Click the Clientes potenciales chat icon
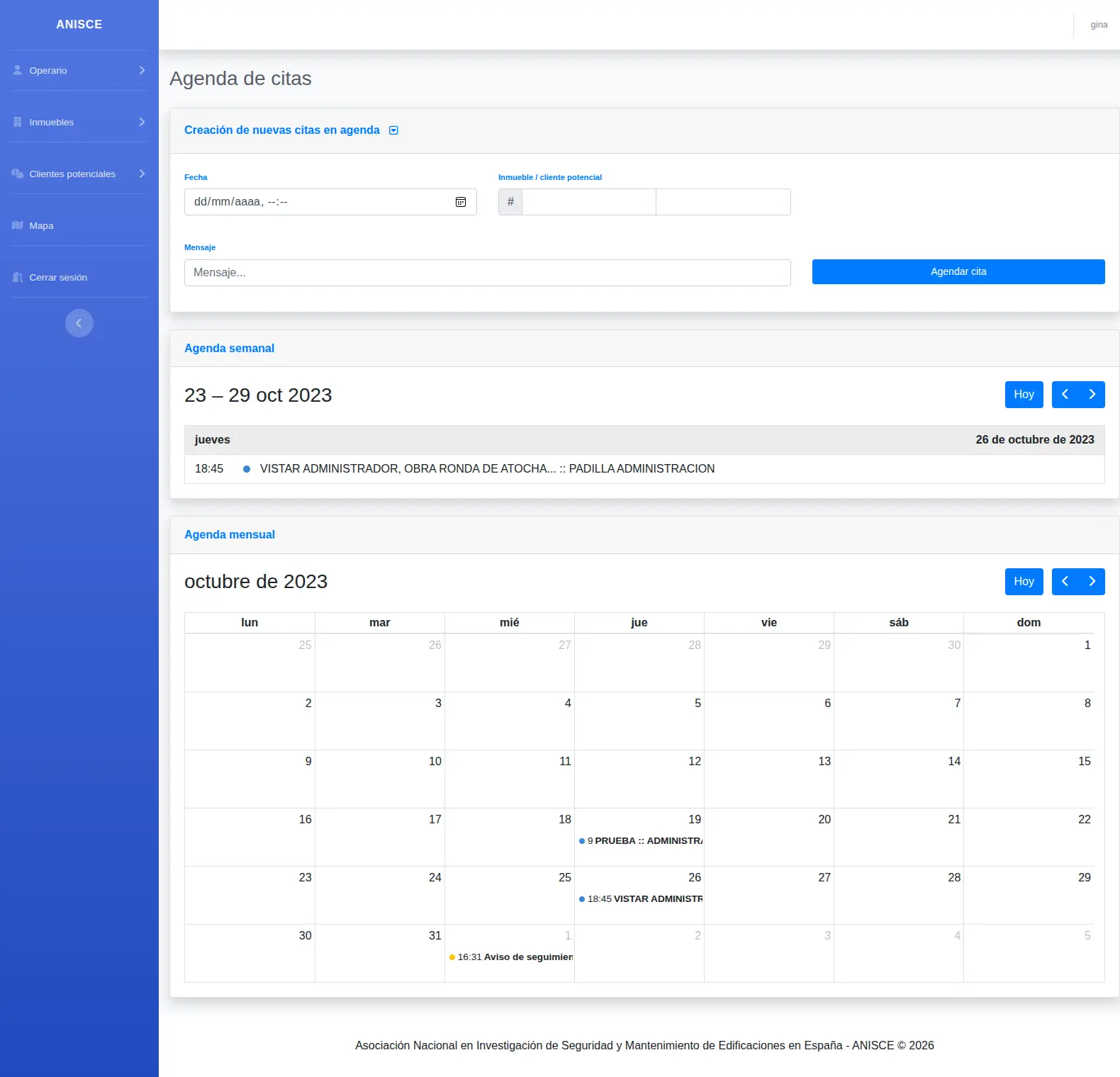The image size is (1120, 1077). [x=18, y=174]
